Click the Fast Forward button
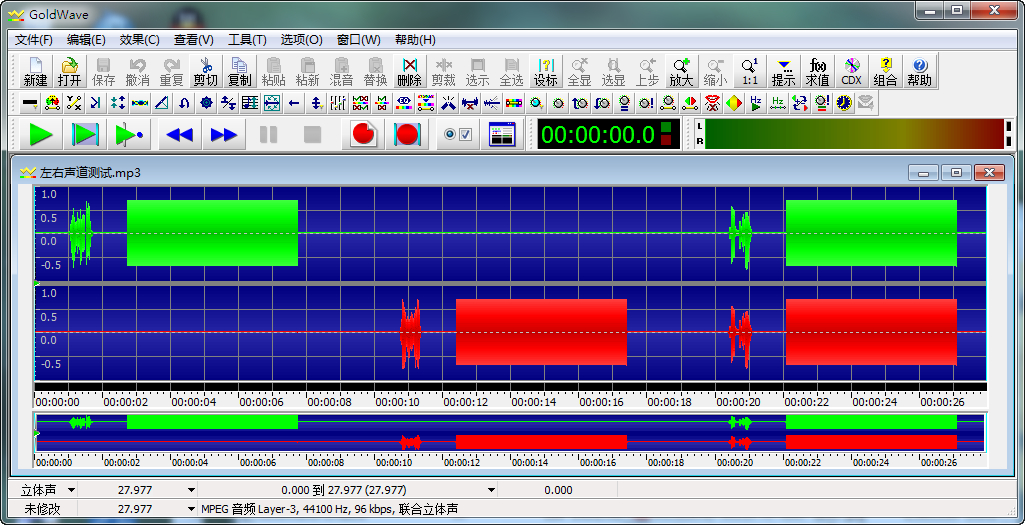Screen dimensions: 1025x525 (223, 134)
